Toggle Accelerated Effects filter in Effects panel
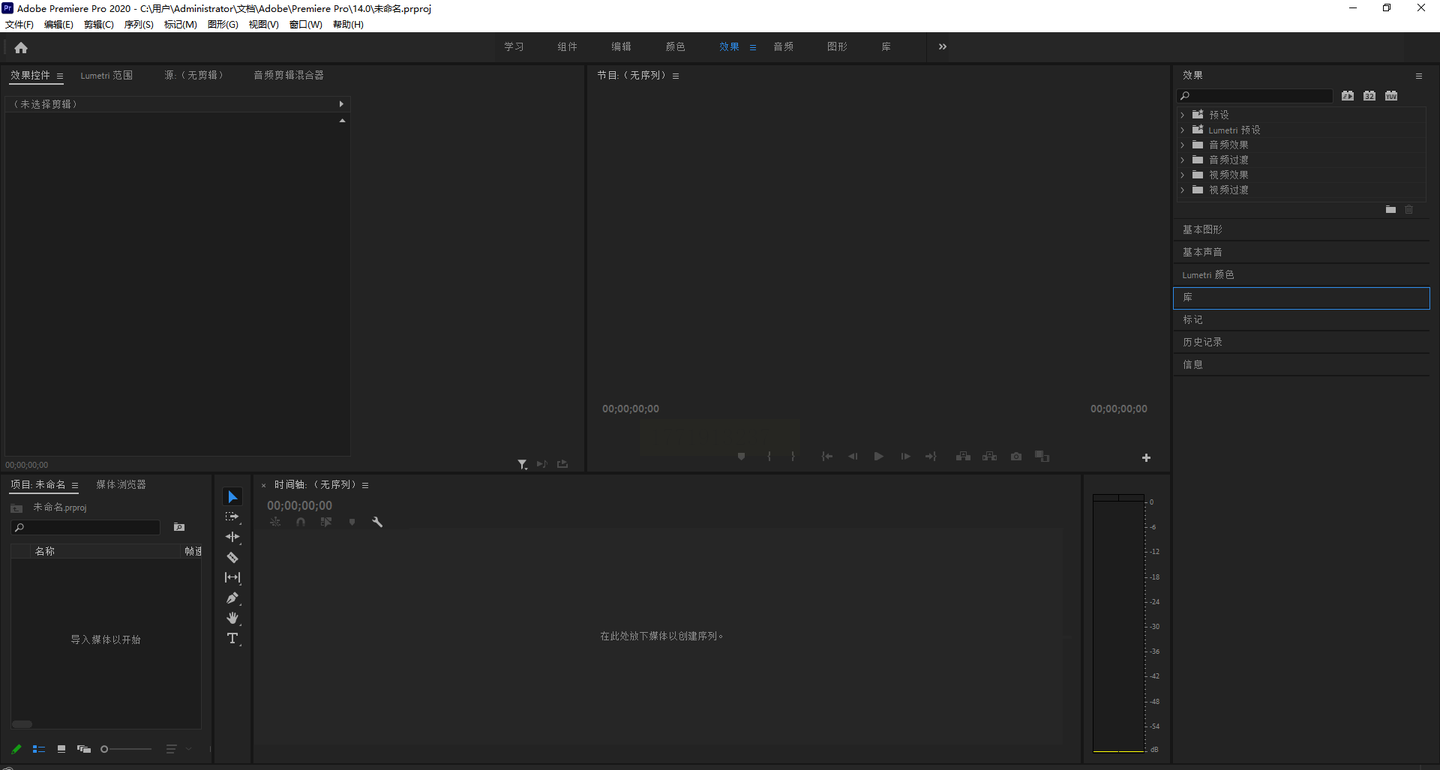The image size is (1440, 770). pyautogui.click(x=1348, y=96)
